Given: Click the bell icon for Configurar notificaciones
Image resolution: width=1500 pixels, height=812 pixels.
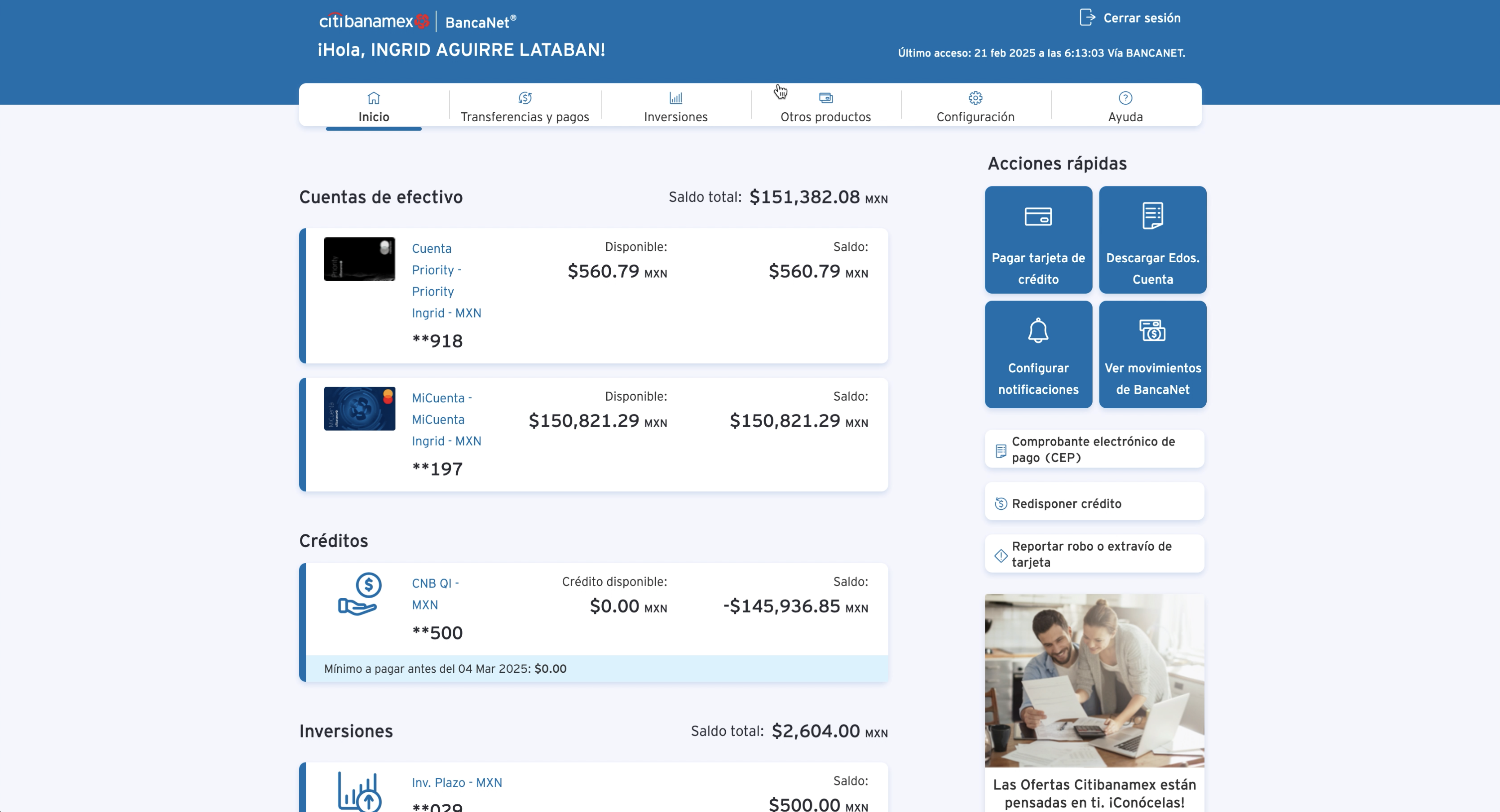Looking at the screenshot, I should click(x=1038, y=331).
